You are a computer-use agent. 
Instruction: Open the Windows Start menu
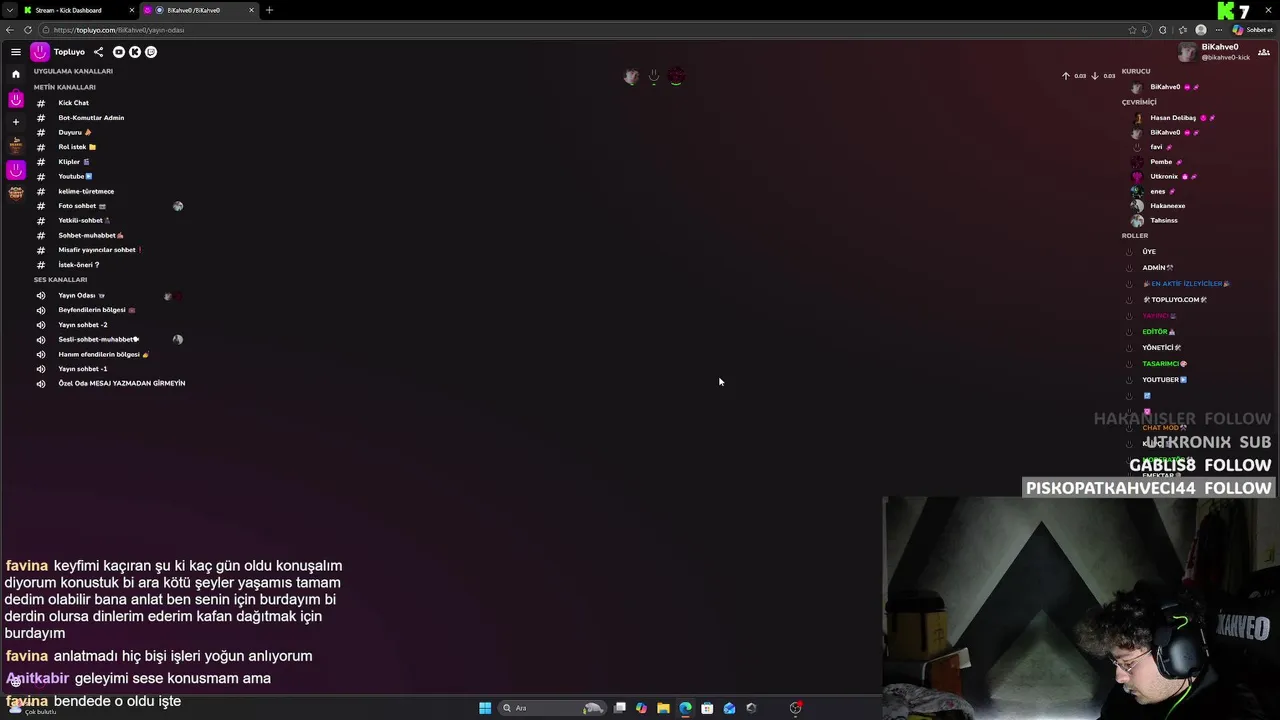click(x=485, y=708)
